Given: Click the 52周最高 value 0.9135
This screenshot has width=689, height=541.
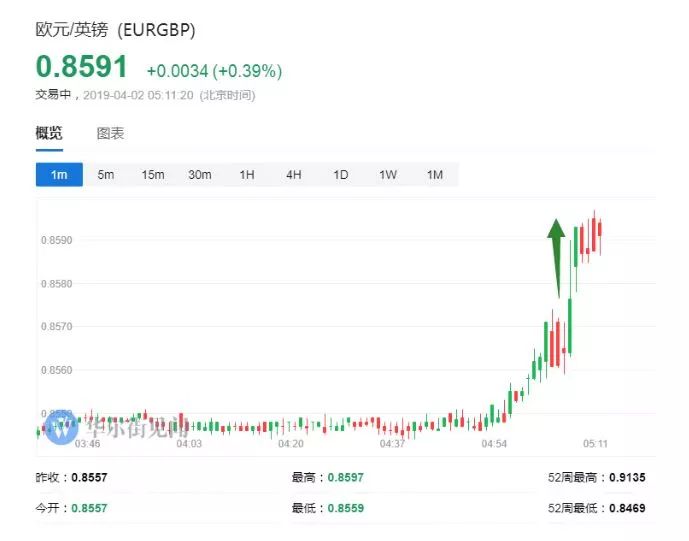Looking at the screenshot, I should pos(627,478).
